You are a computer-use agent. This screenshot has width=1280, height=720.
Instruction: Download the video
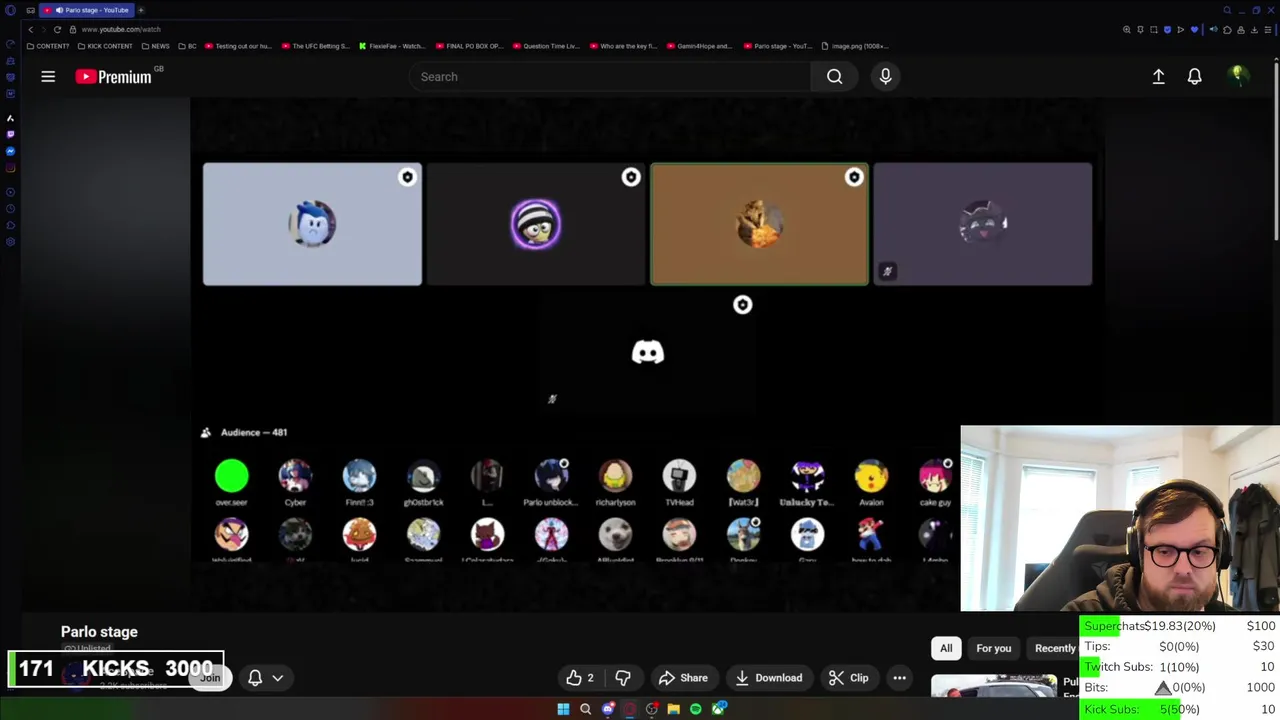point(768,678)
